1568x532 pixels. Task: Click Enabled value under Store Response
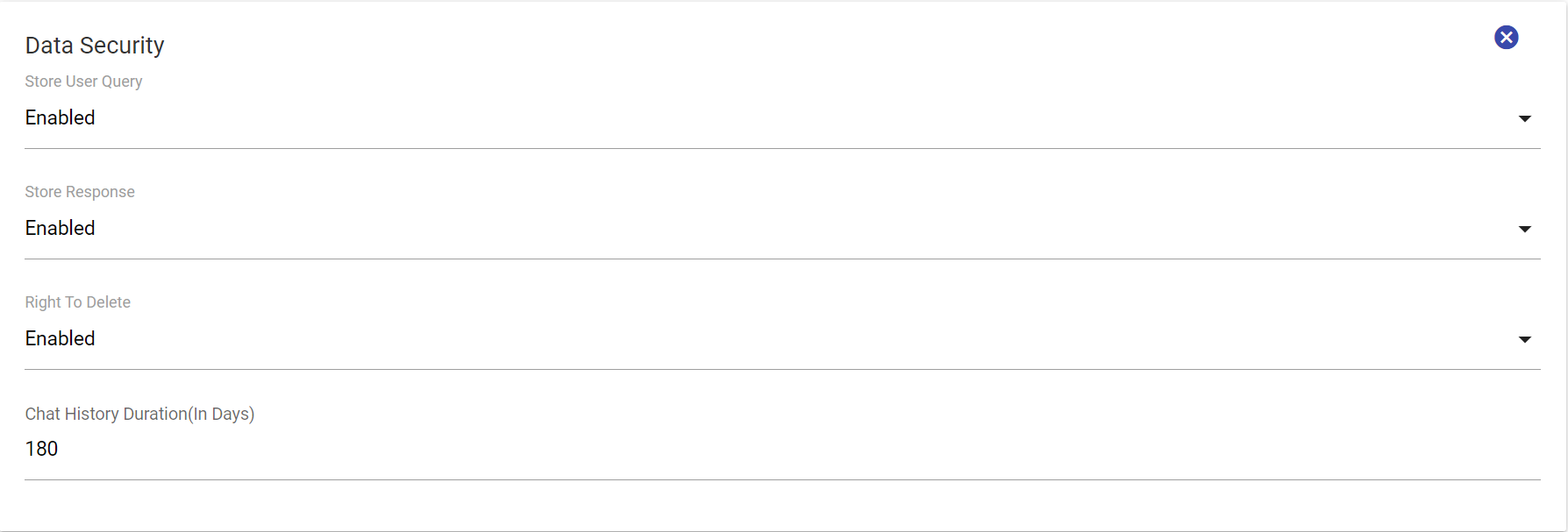pos(61,228)
